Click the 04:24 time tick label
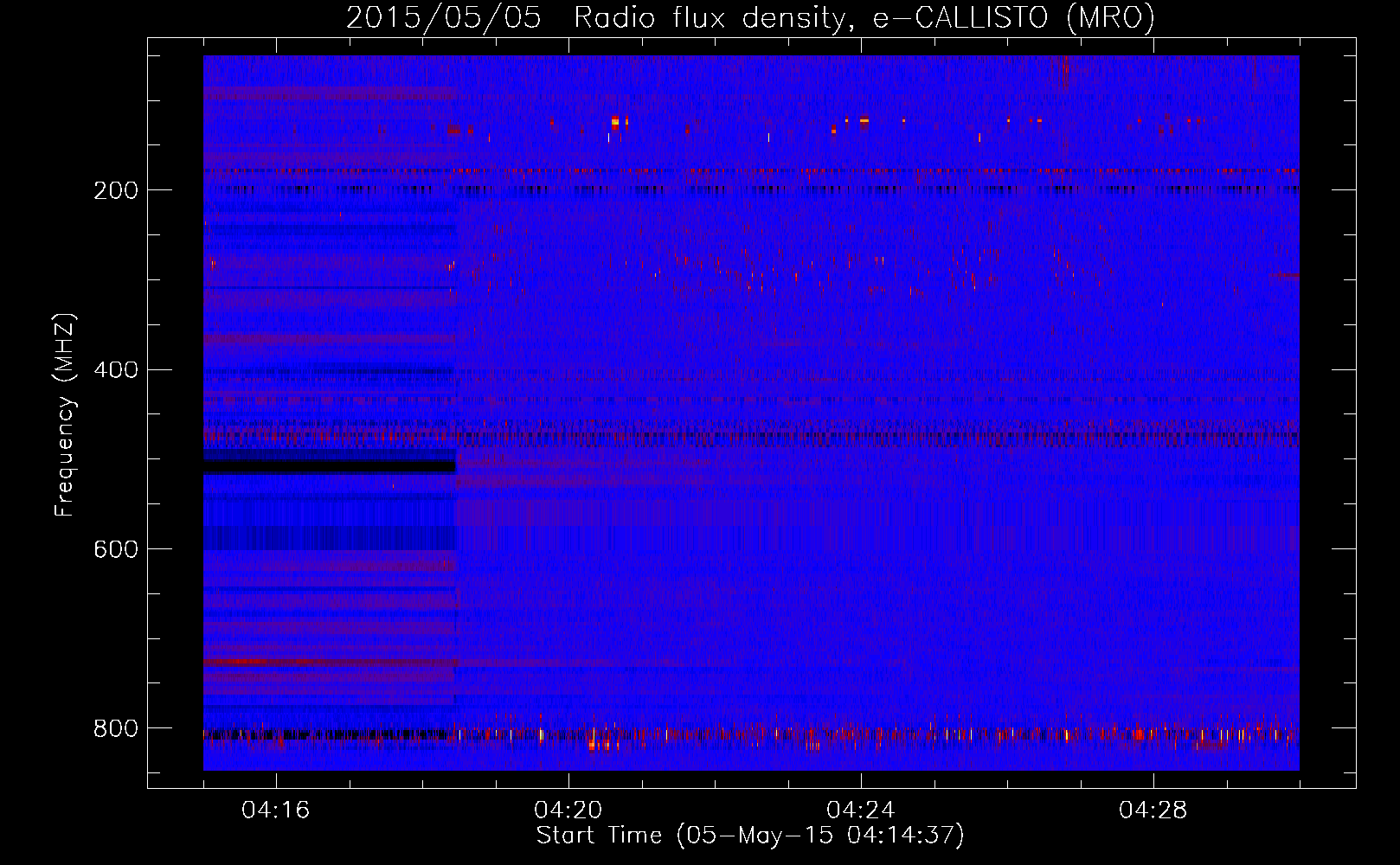Screen dimensions: 1400x865 (861, 811)
